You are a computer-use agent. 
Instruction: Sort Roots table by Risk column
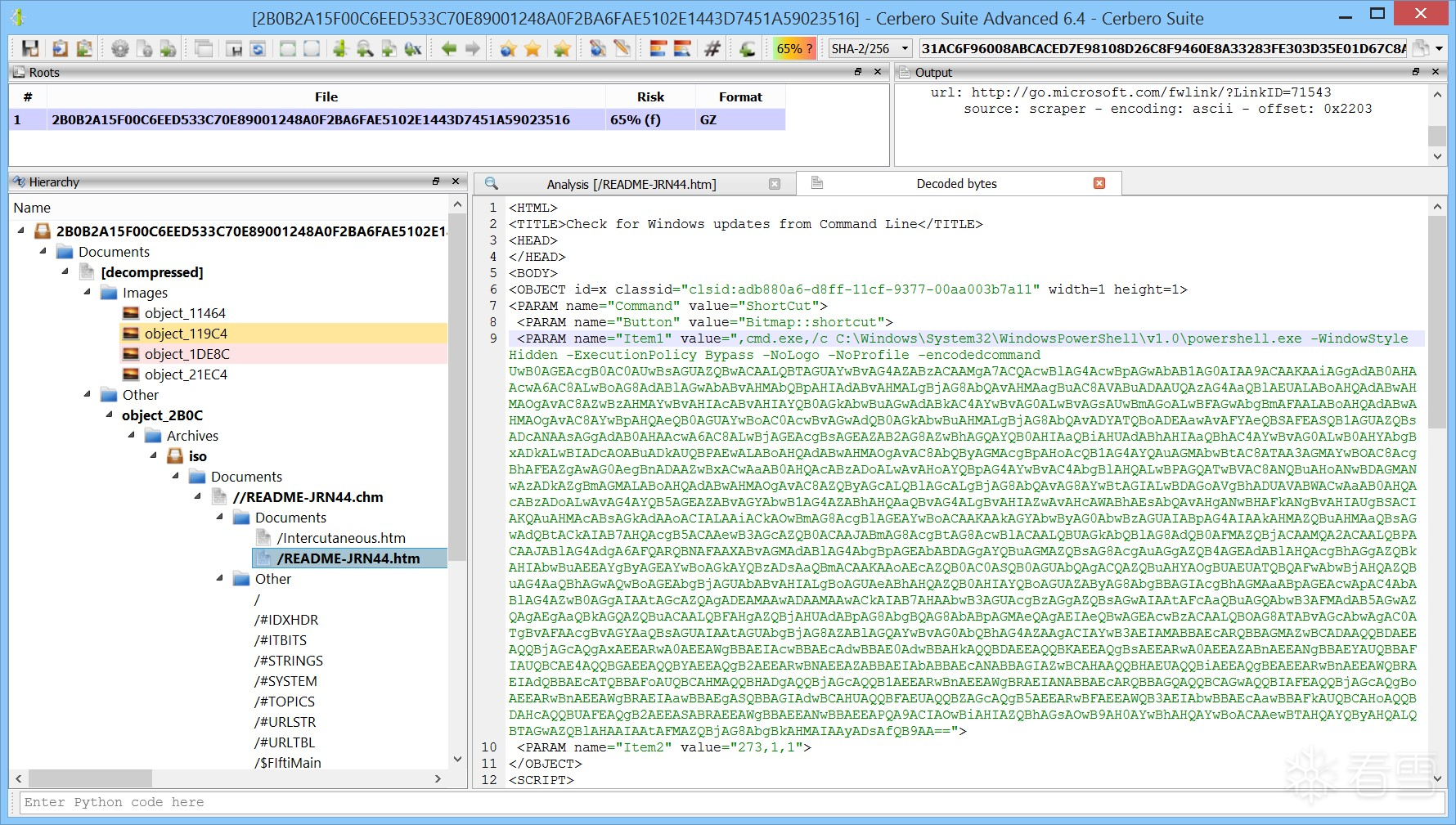pos(651,96)
